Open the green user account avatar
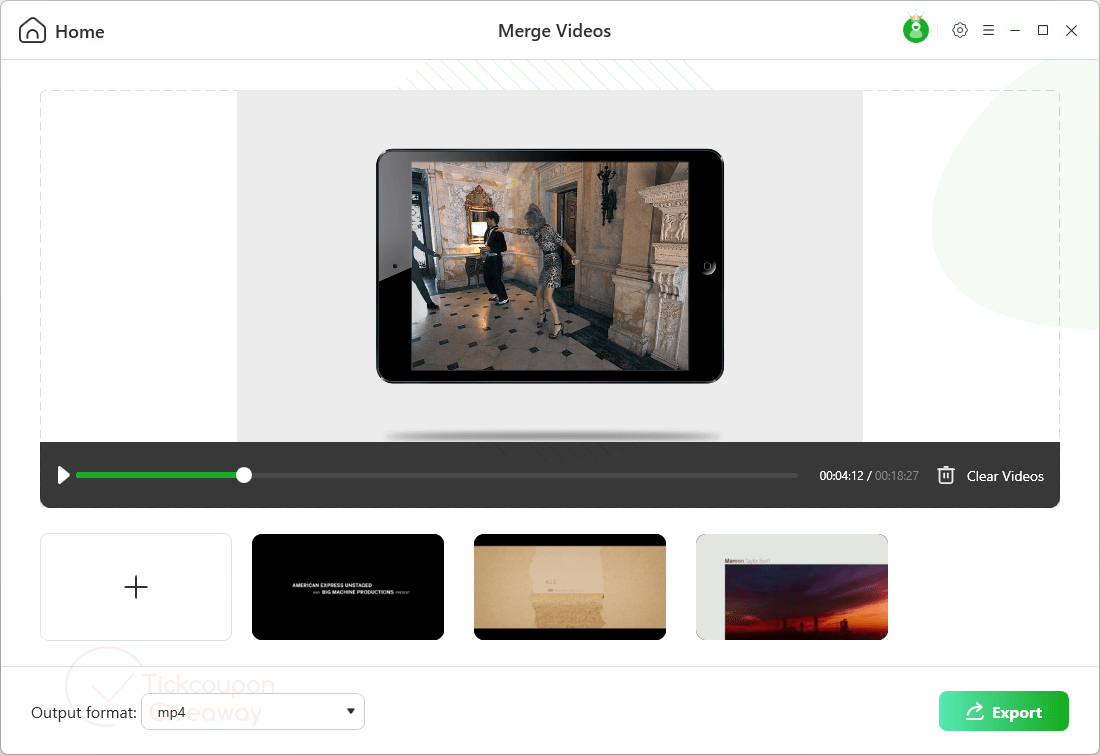1100x755 pixels. 916,30
